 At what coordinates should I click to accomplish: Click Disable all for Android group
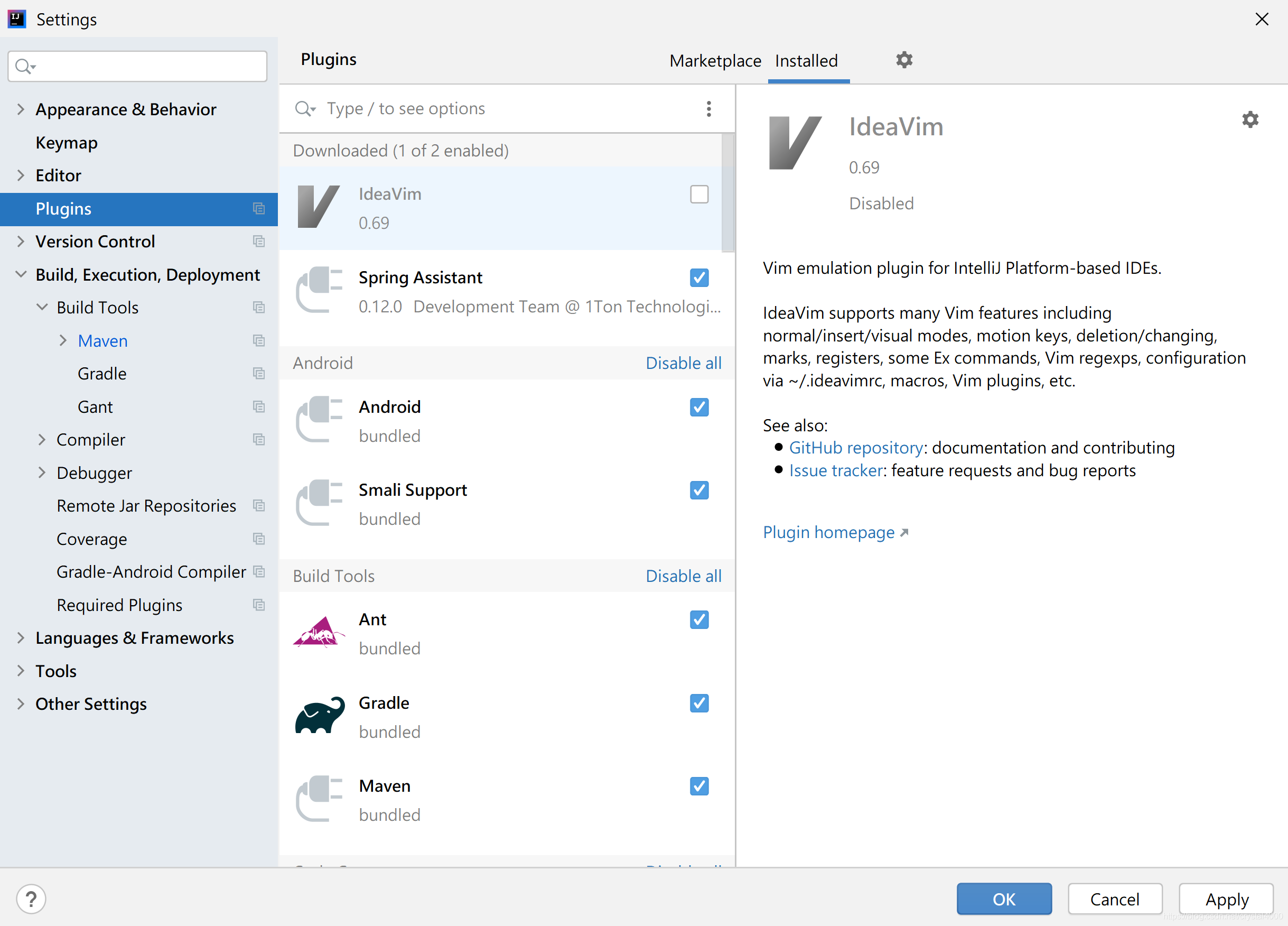click(683, 363)
